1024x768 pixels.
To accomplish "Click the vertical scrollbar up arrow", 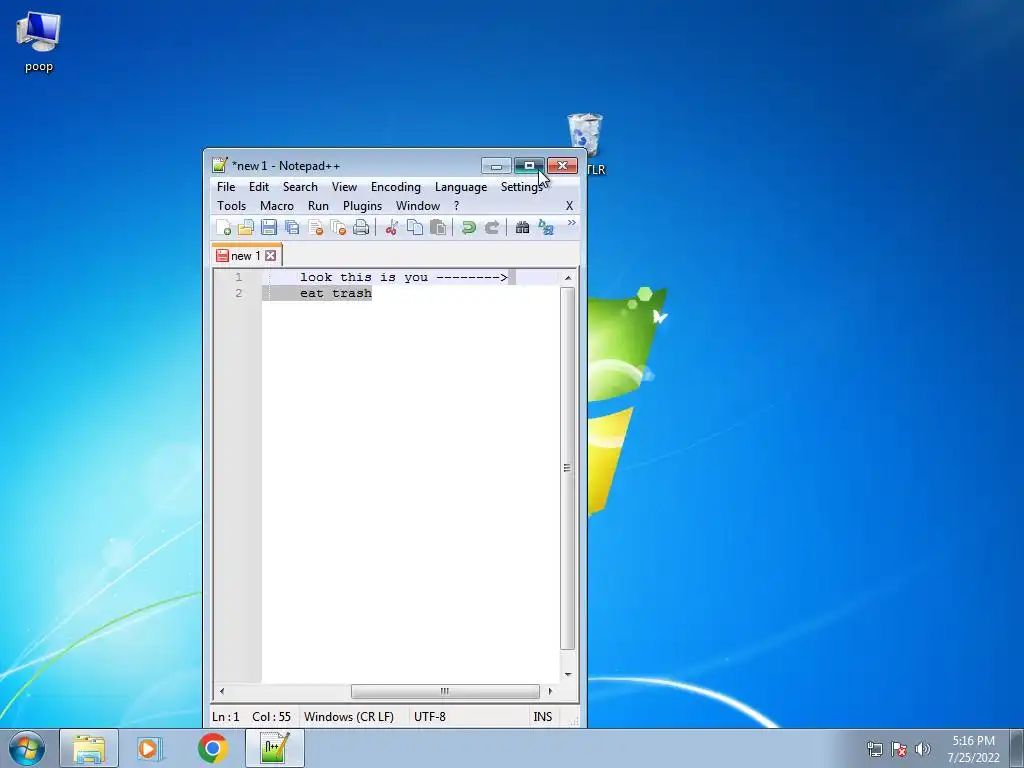I will coord(568,278).
